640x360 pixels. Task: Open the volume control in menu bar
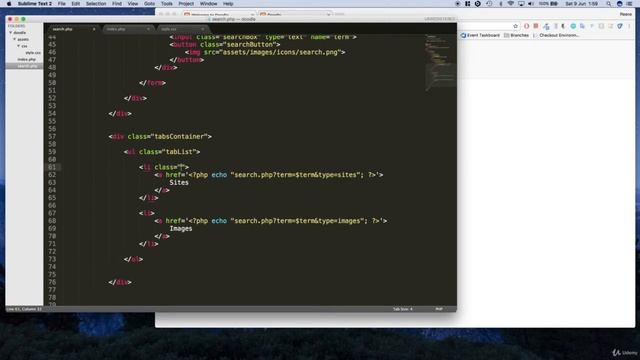[531, 4]
